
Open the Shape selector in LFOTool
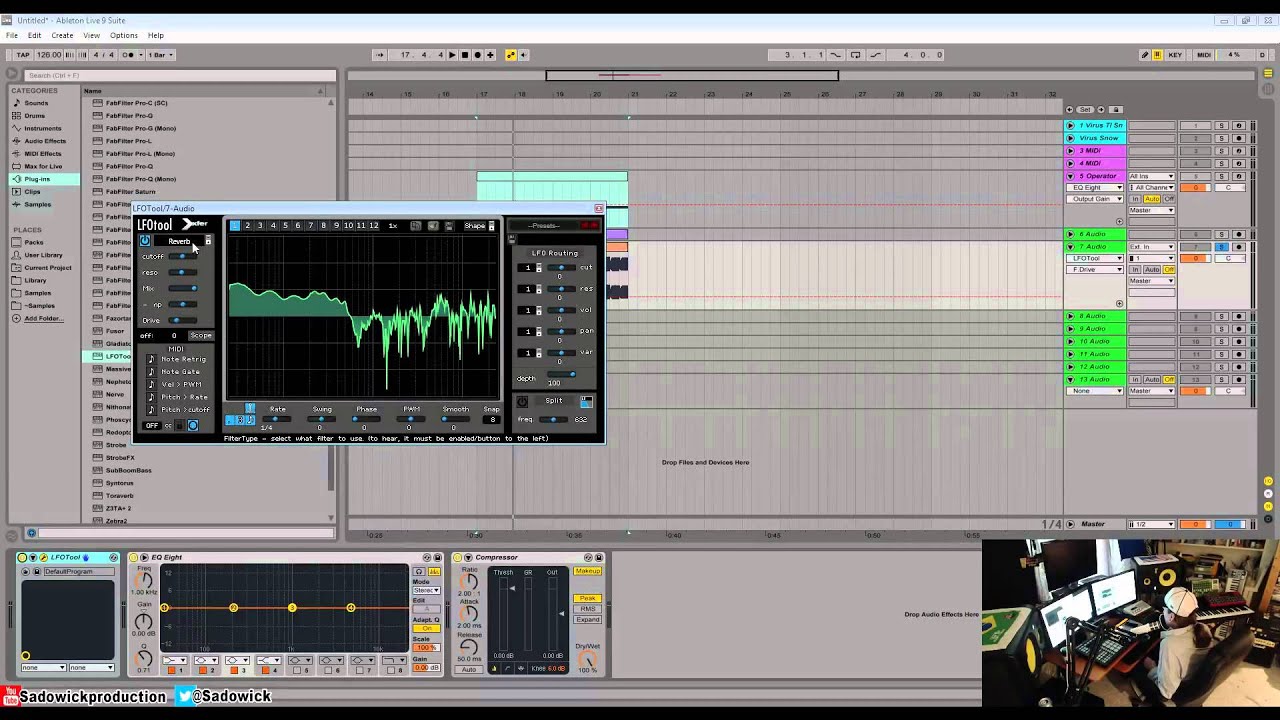point(479,226)
